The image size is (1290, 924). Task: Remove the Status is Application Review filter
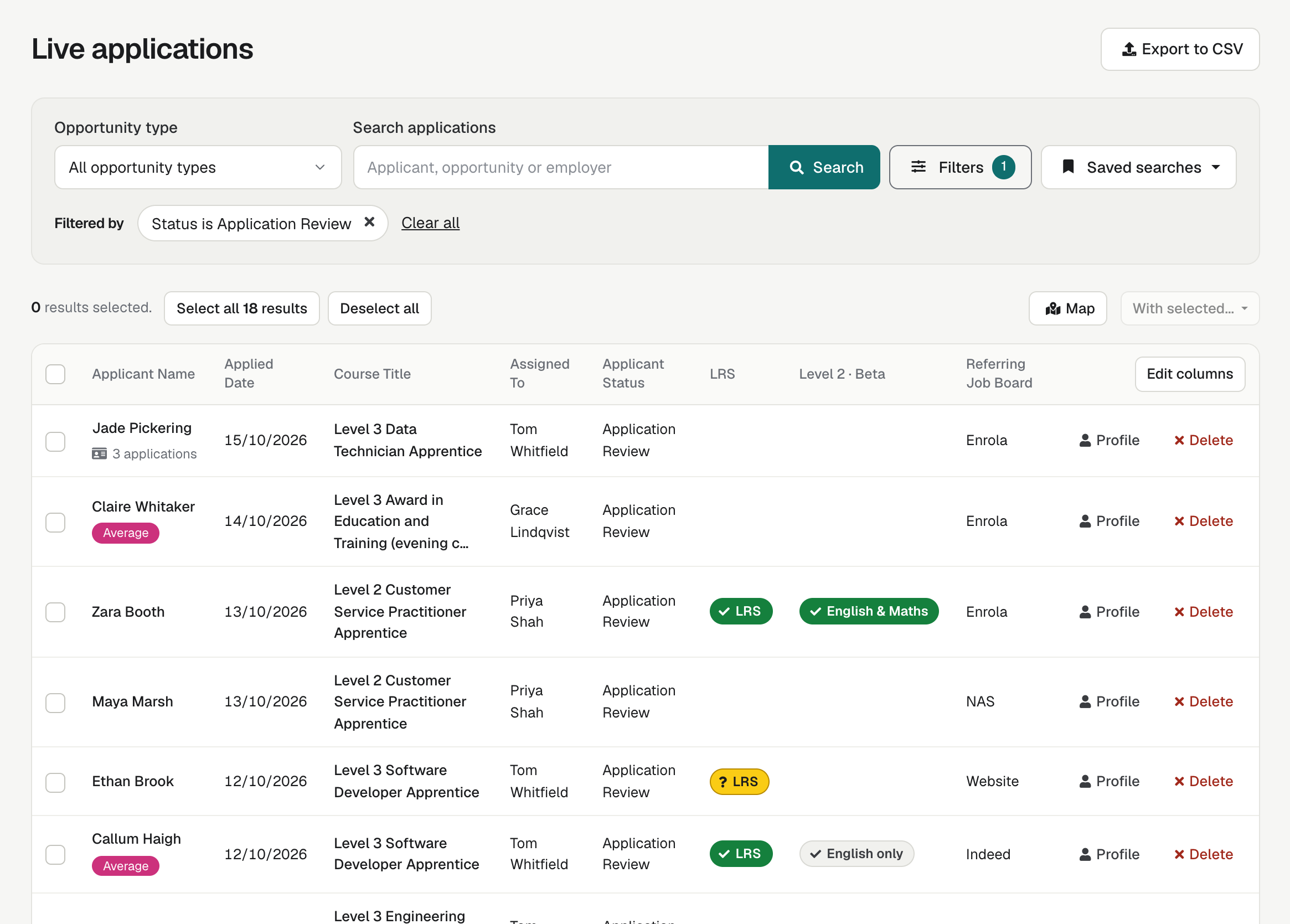point(369,223)
